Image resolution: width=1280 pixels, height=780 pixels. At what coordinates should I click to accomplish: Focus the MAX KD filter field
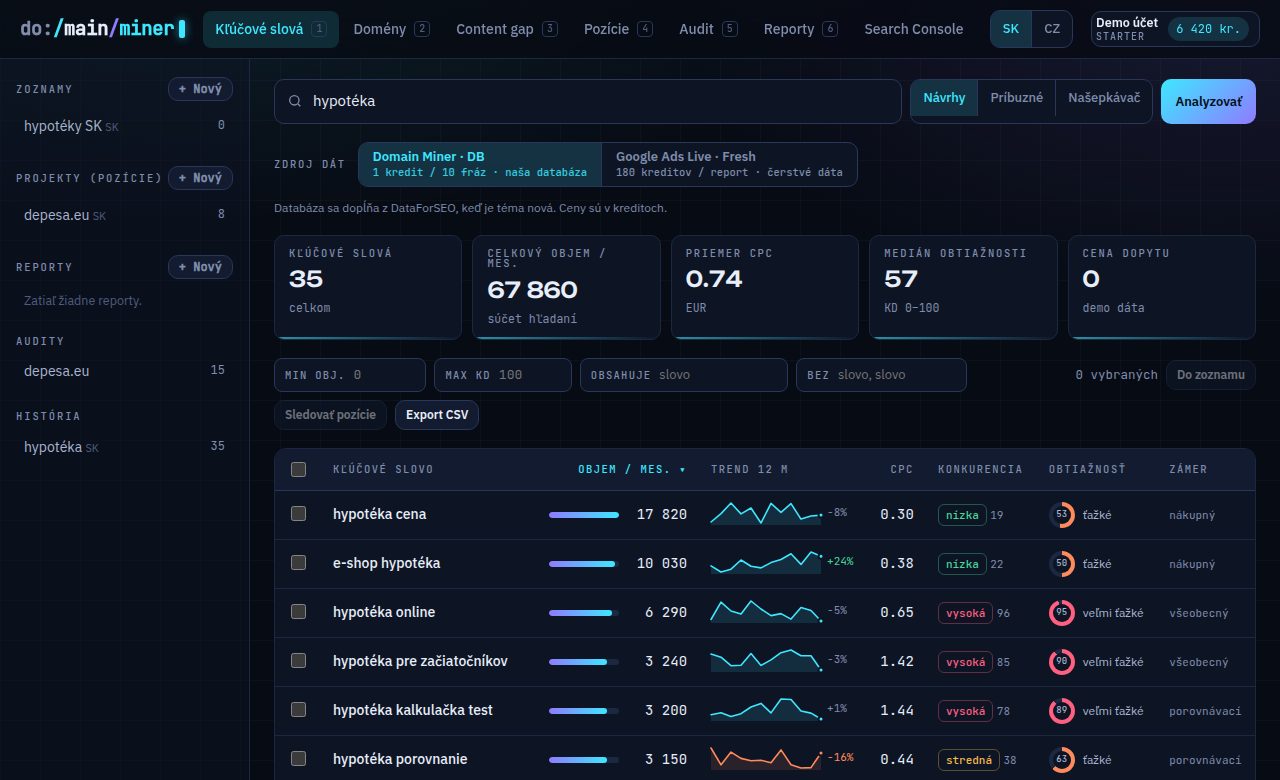(503, 375)
